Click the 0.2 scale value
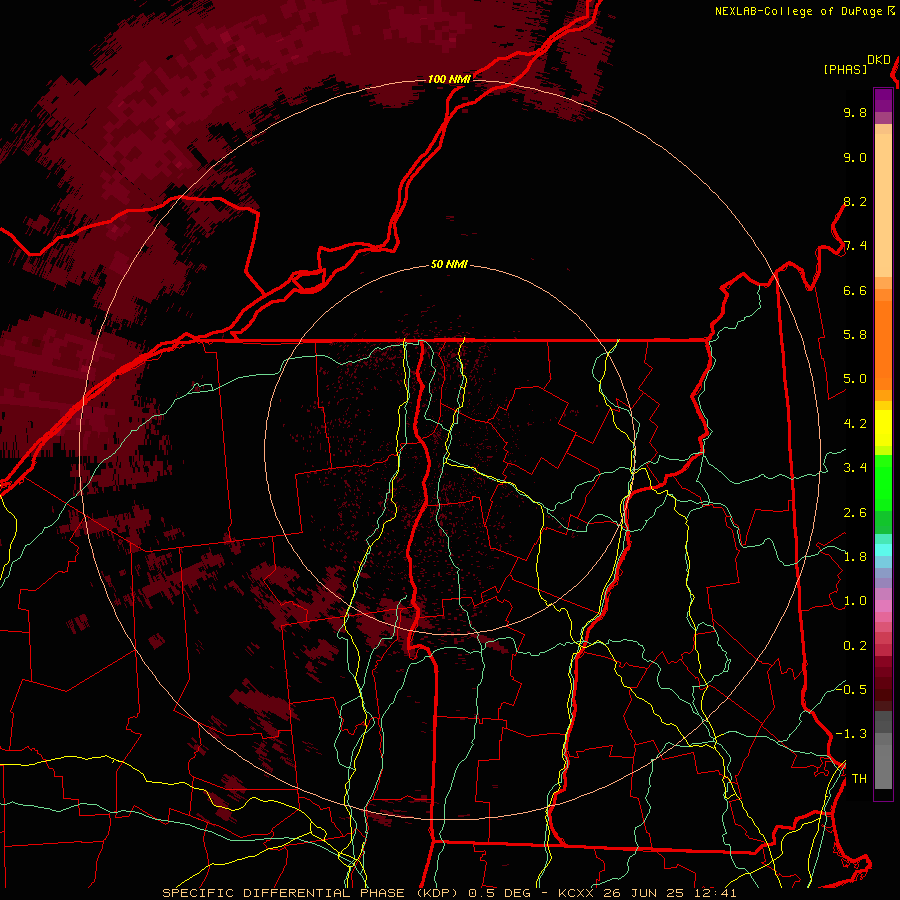 coord(855,646)
